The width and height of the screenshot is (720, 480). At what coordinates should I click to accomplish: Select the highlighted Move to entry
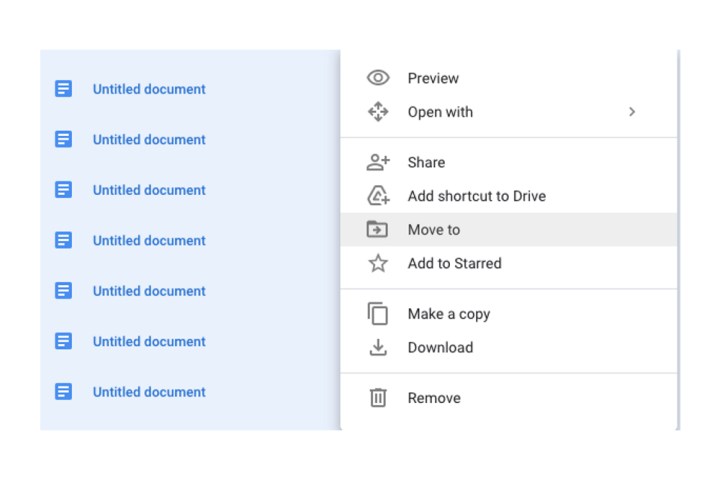[509, 230]
